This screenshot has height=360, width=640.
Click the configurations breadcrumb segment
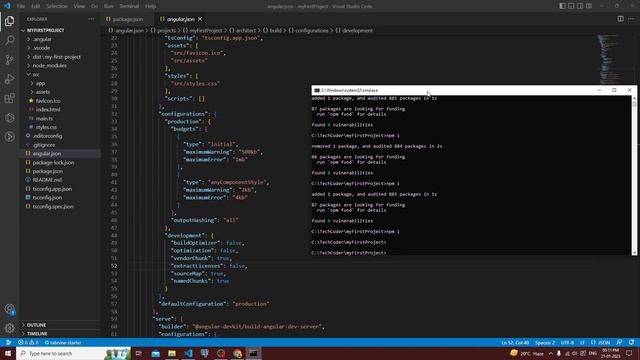point(311,30)
